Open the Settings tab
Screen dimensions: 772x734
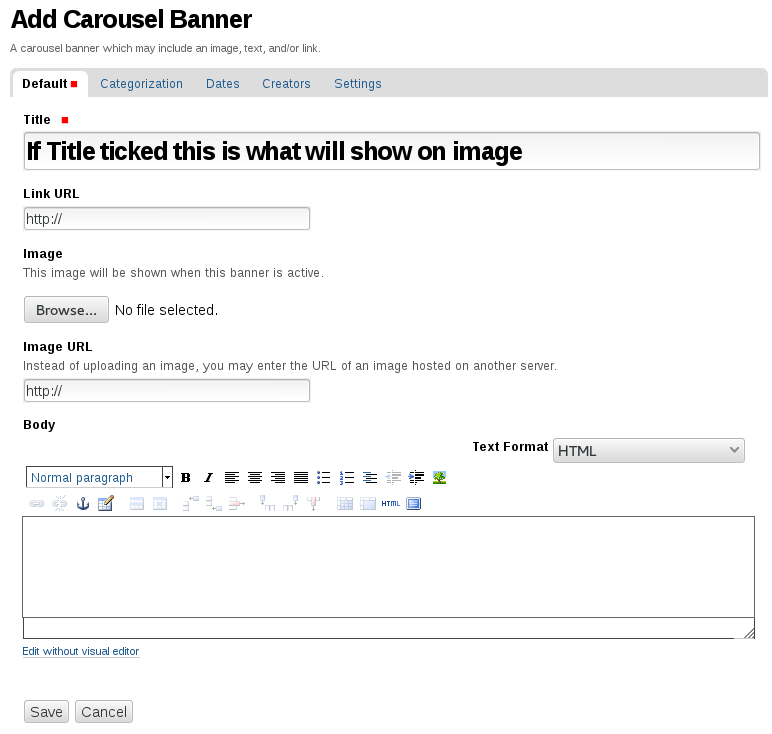click(357, 84)
